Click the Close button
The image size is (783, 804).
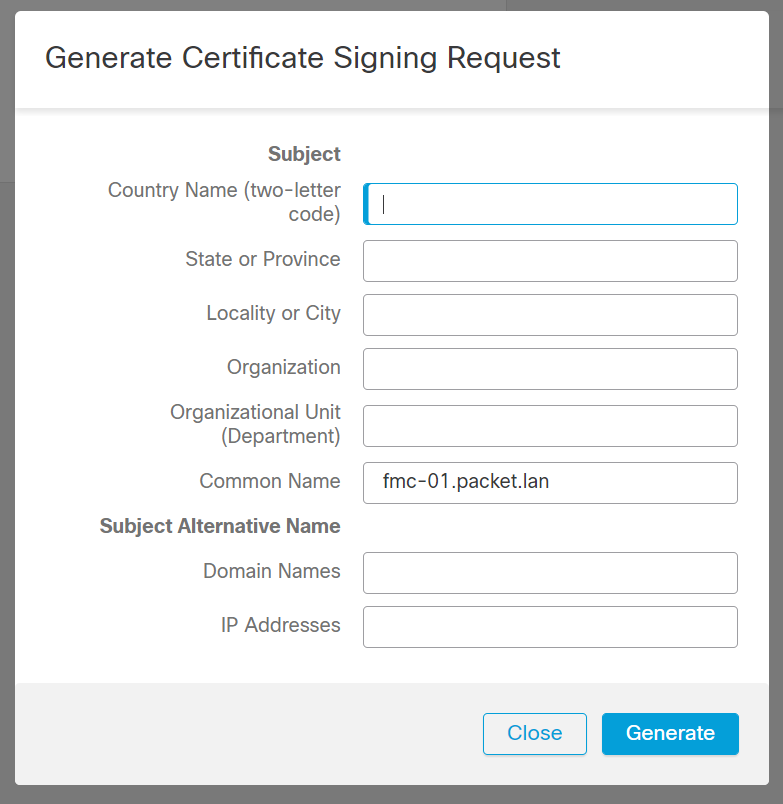point(534,733)
